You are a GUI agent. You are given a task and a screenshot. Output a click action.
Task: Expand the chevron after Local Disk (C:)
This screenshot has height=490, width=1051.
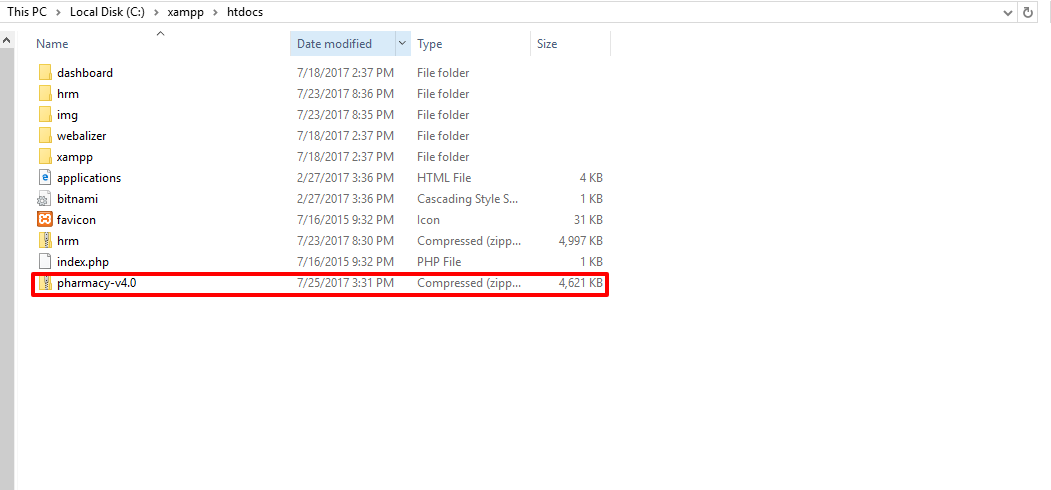click(156, 12)
